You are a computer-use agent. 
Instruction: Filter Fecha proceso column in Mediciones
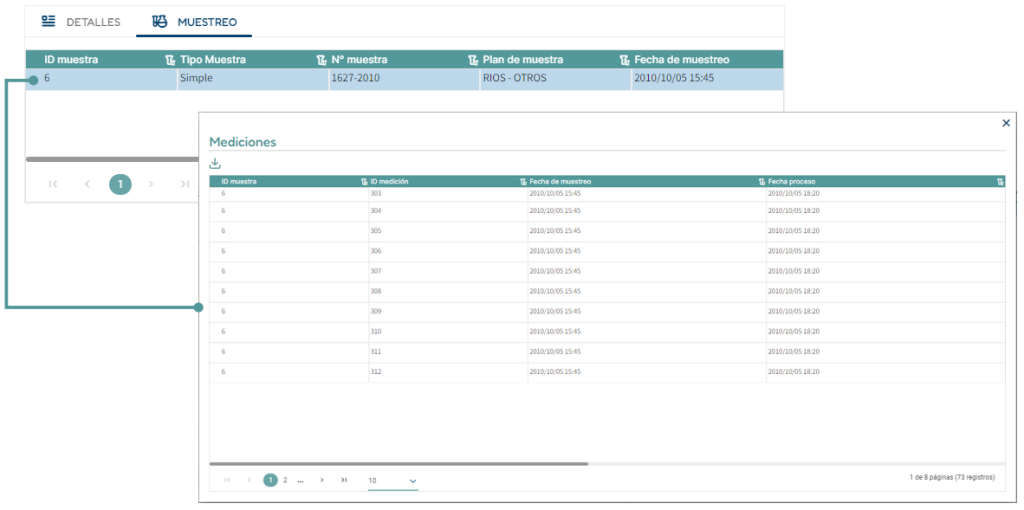tap(1000, 182)
